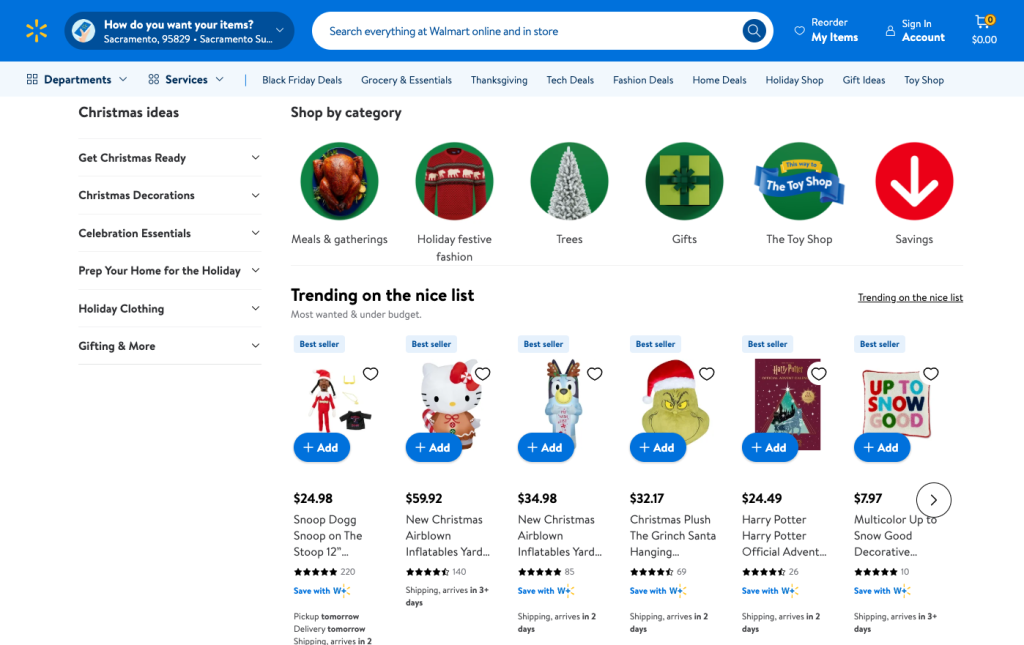Open the Trees category circle
Screen dimensions: 1024x645
(569, 181)
